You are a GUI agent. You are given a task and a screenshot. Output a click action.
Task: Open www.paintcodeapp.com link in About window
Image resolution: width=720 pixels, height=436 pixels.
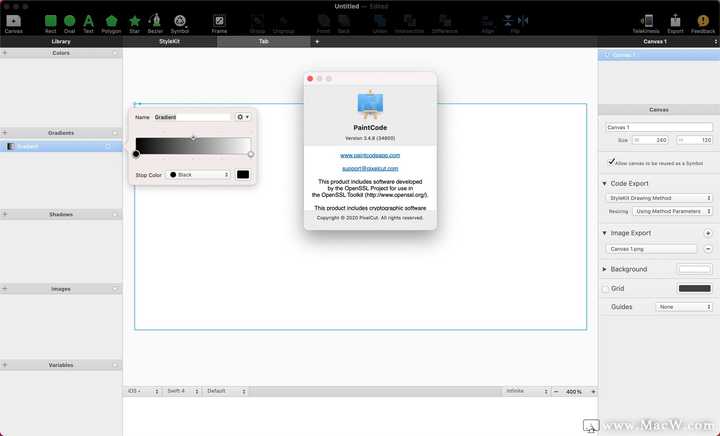click(370, 156)
